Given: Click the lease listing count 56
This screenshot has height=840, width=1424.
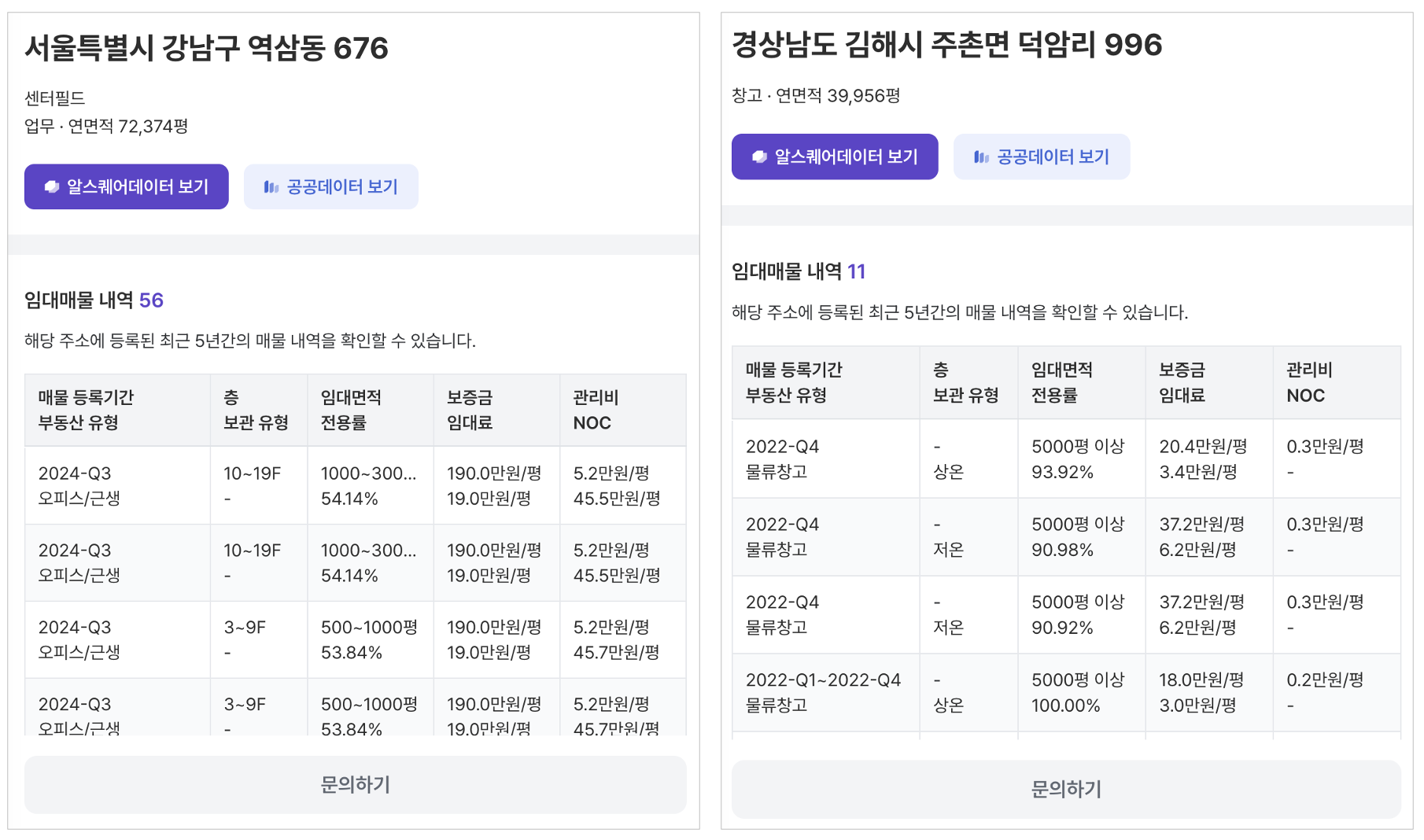Looking at the screenshot, I should click(151, 300).
